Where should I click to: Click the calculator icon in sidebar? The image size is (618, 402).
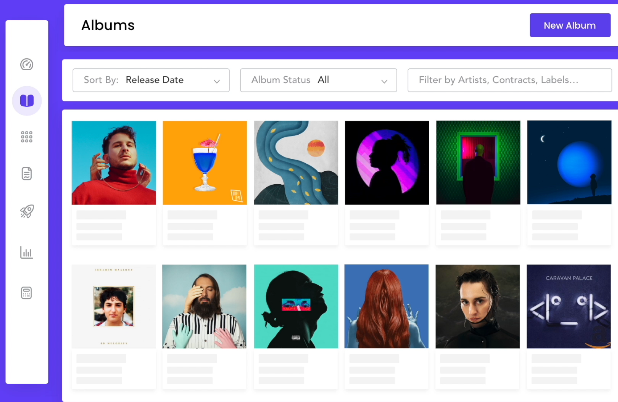tap(27, 293)
